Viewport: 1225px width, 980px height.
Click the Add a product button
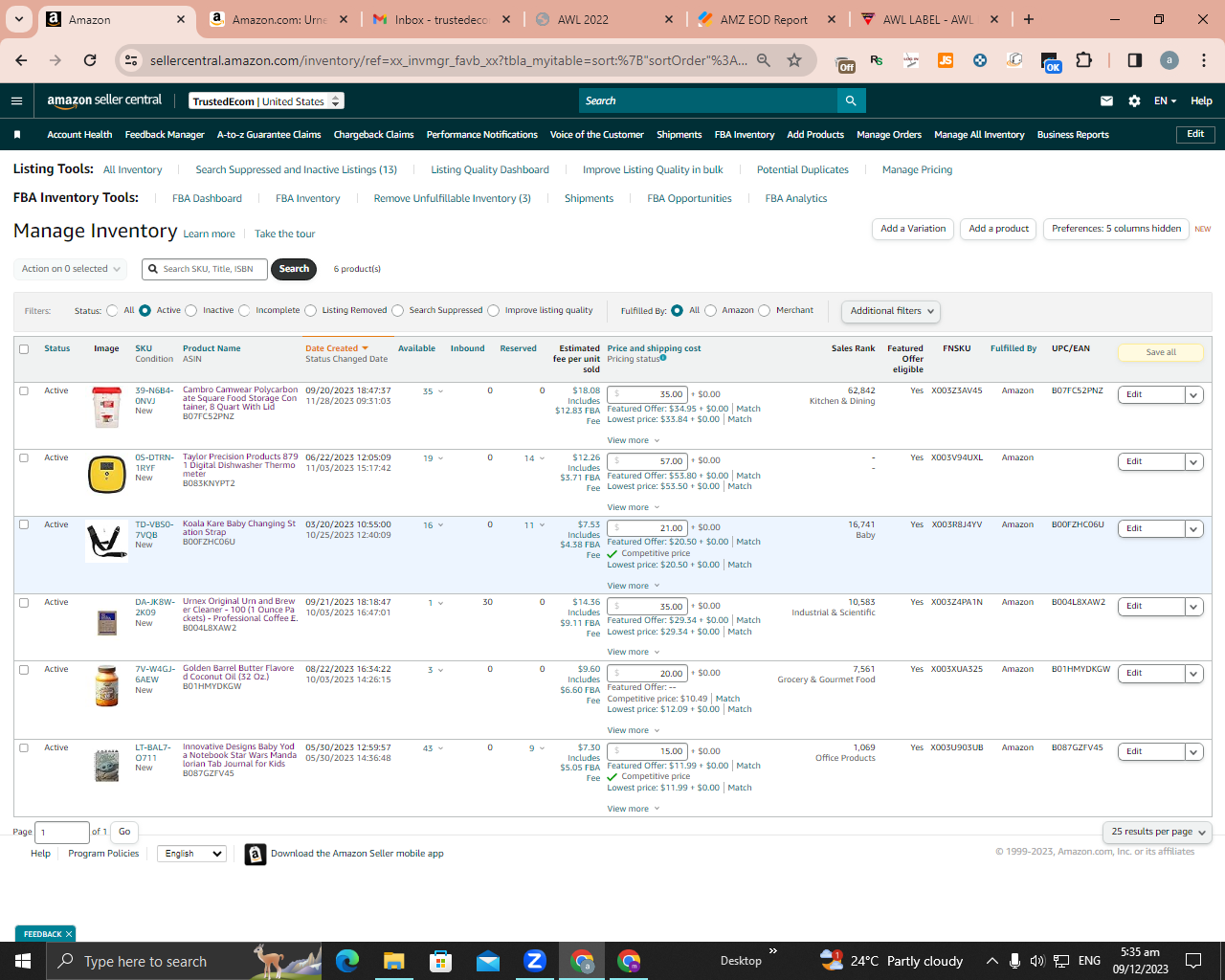(x=998, y=229)
